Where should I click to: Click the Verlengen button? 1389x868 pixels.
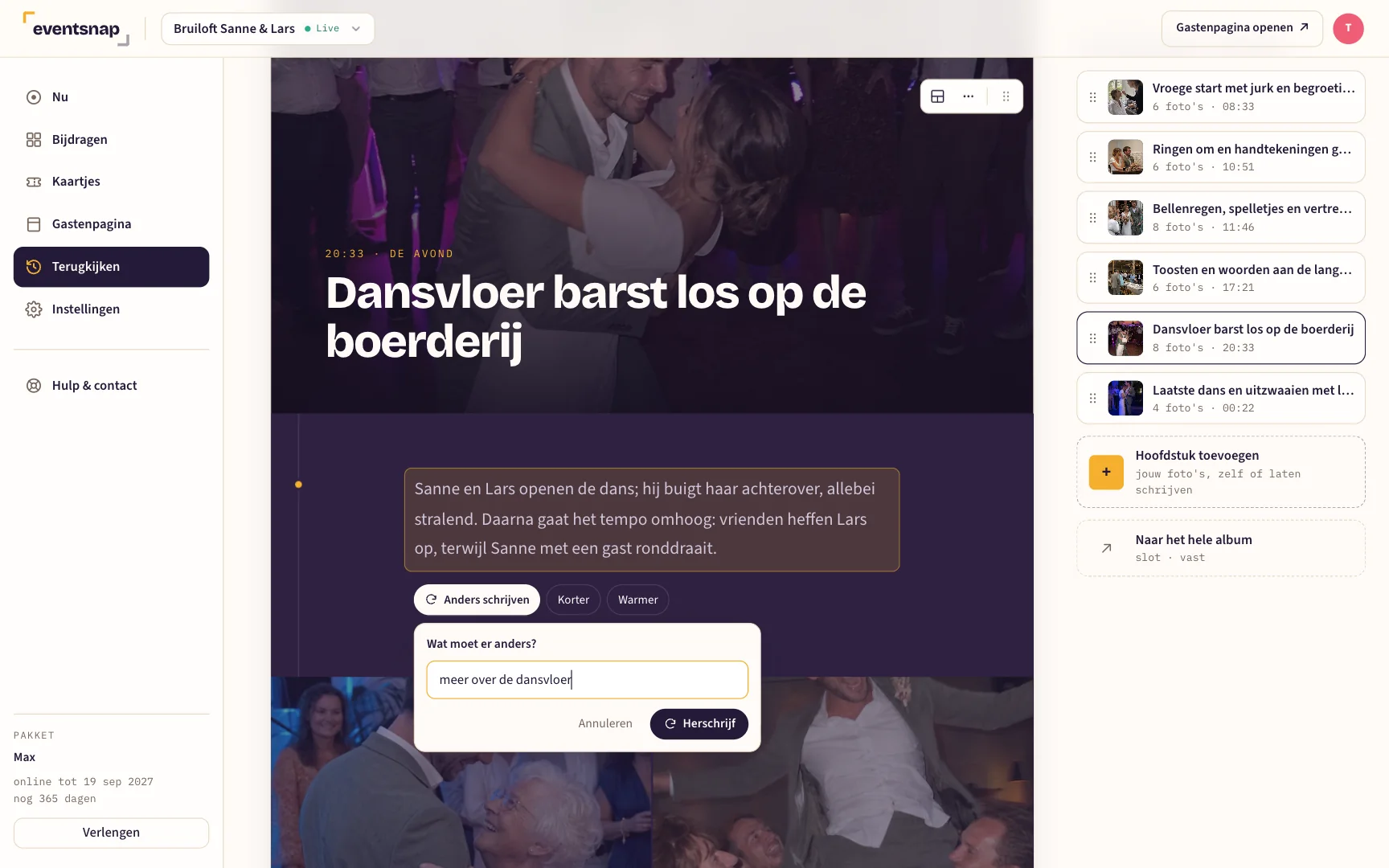(111, 833)
